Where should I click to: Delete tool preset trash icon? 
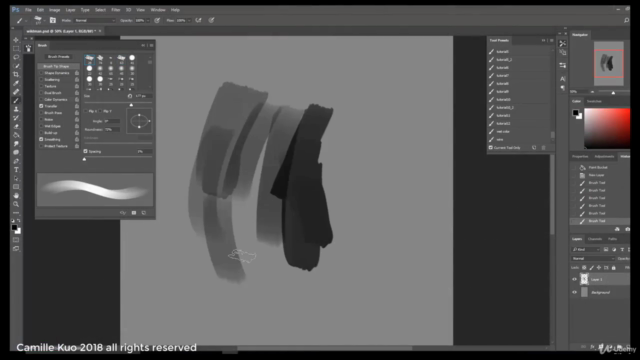[543, 148]
